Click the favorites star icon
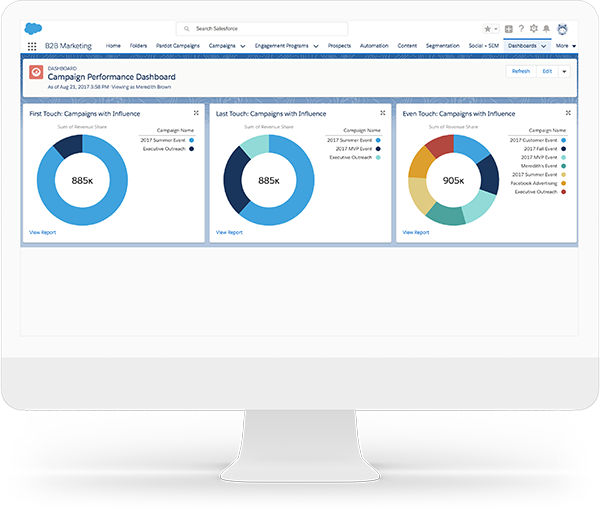The image size is (600, 510). [x=488, y=29]
